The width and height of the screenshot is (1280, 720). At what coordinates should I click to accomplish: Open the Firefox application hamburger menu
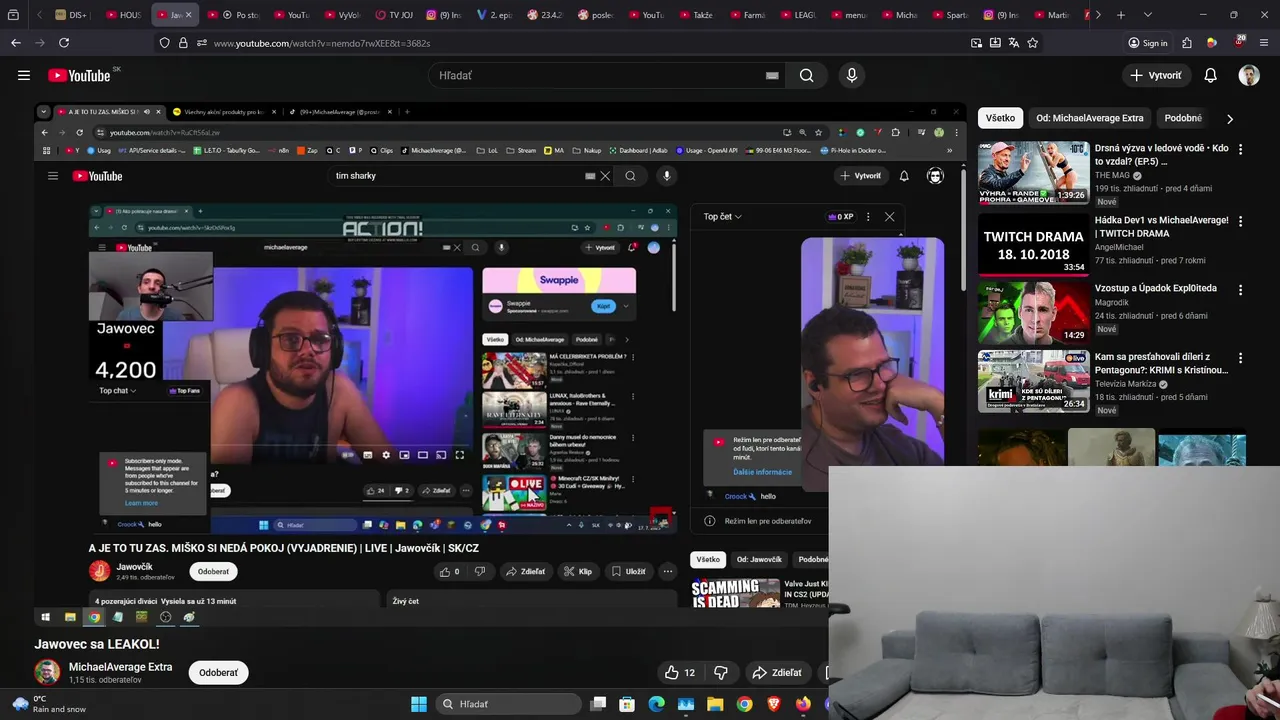tap(1265, 43)
